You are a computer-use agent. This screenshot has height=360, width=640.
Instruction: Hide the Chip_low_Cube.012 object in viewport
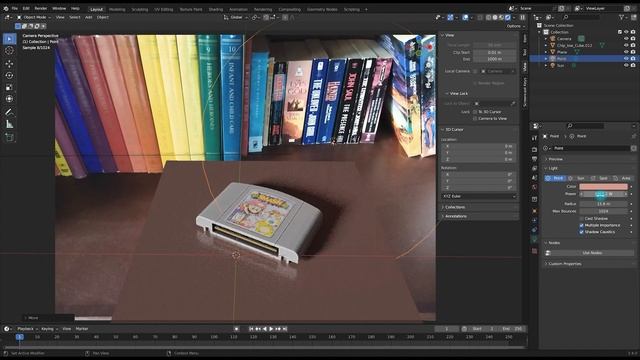[626, 45]
